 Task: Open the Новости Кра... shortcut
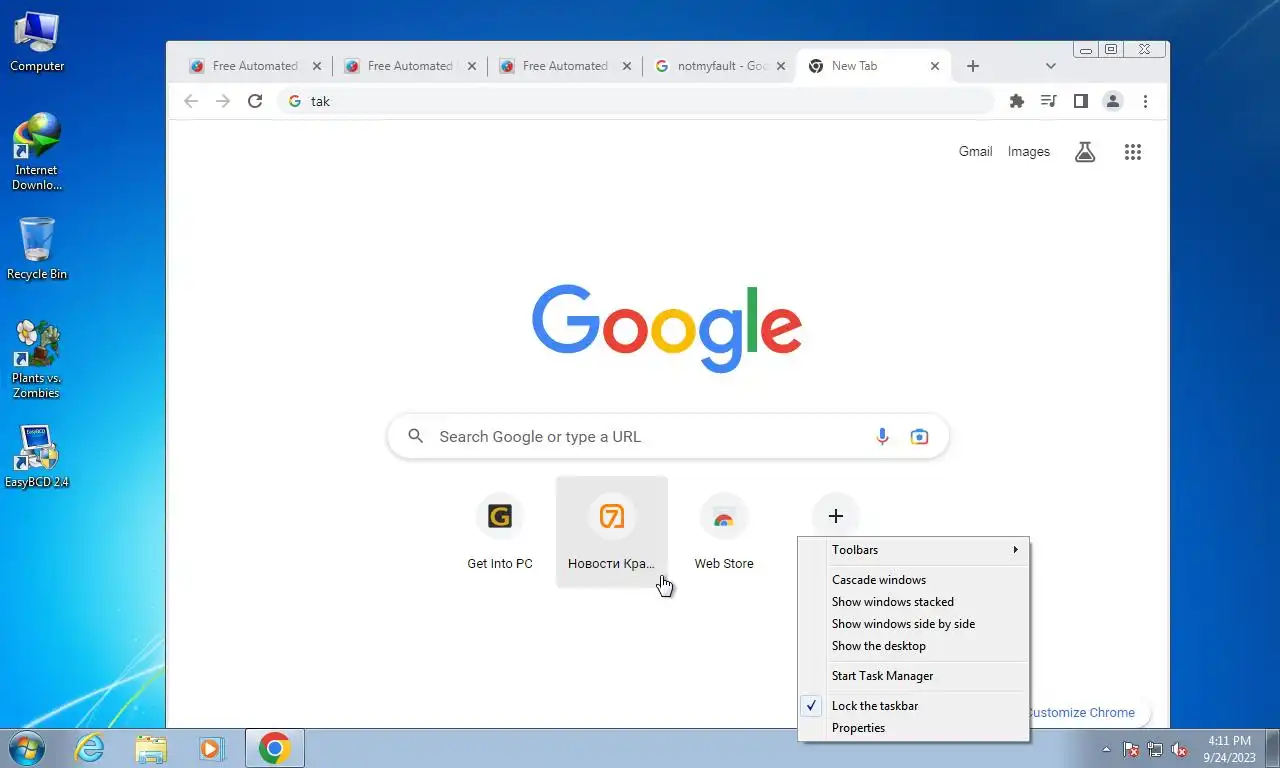coord(612,532)
